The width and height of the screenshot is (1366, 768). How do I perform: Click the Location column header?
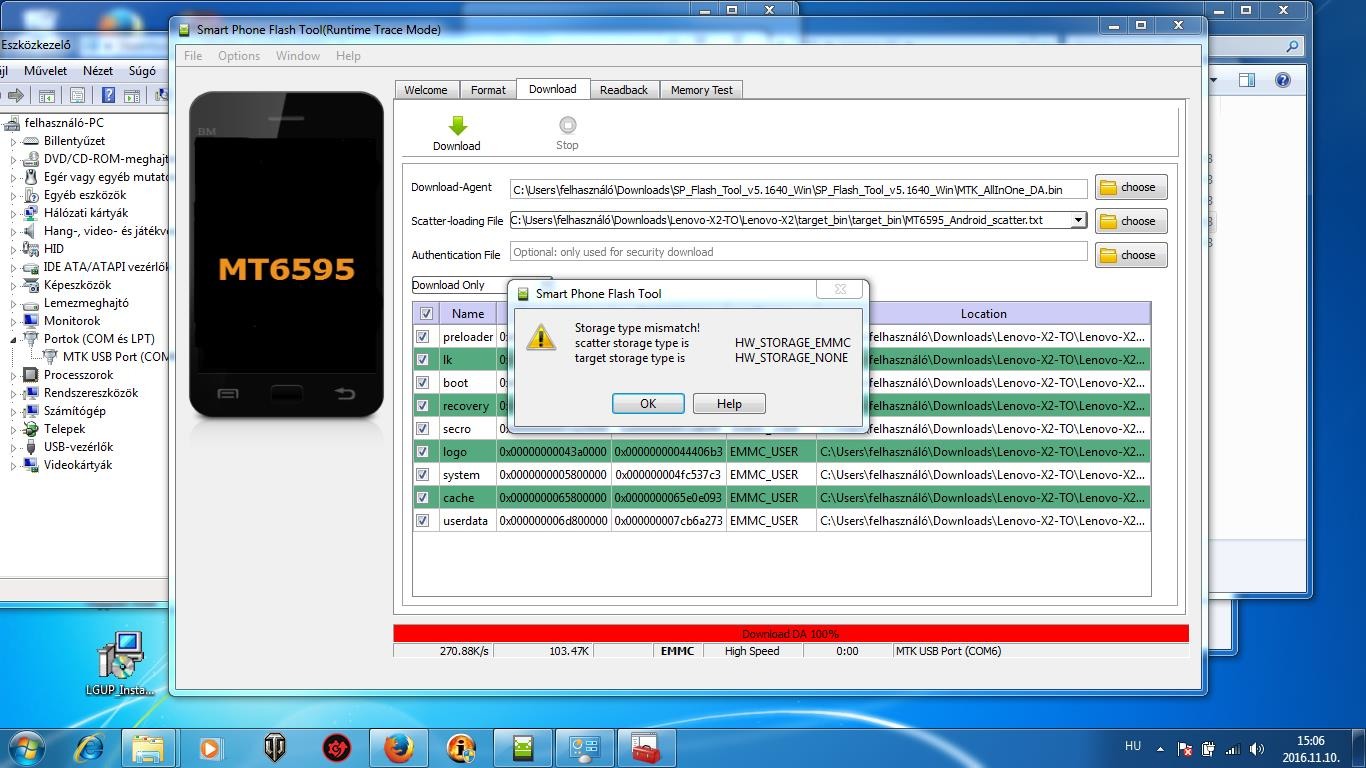pos(984,313)
